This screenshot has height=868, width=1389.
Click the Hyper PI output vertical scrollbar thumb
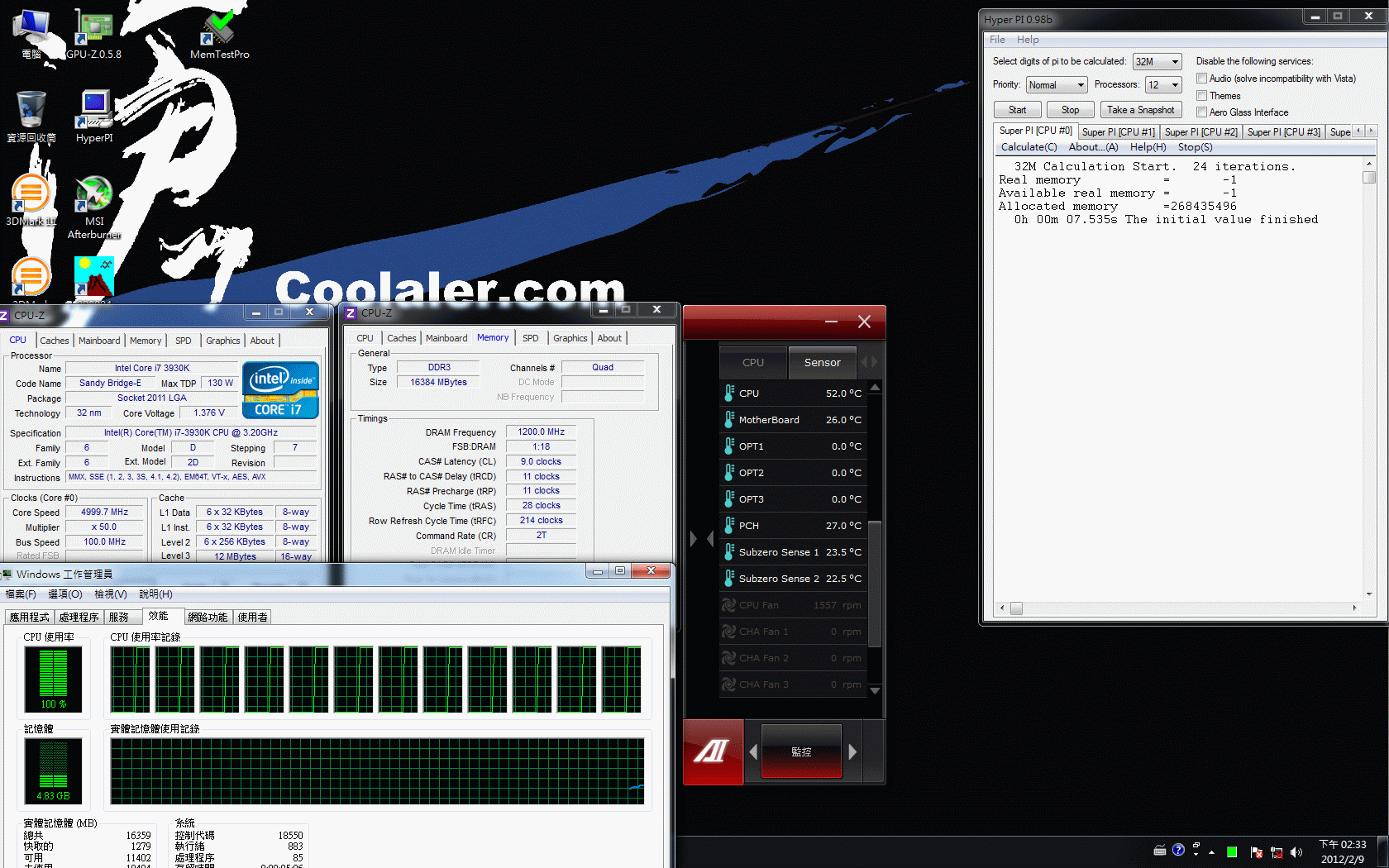pyautogui.click(x=1369, y=177)
